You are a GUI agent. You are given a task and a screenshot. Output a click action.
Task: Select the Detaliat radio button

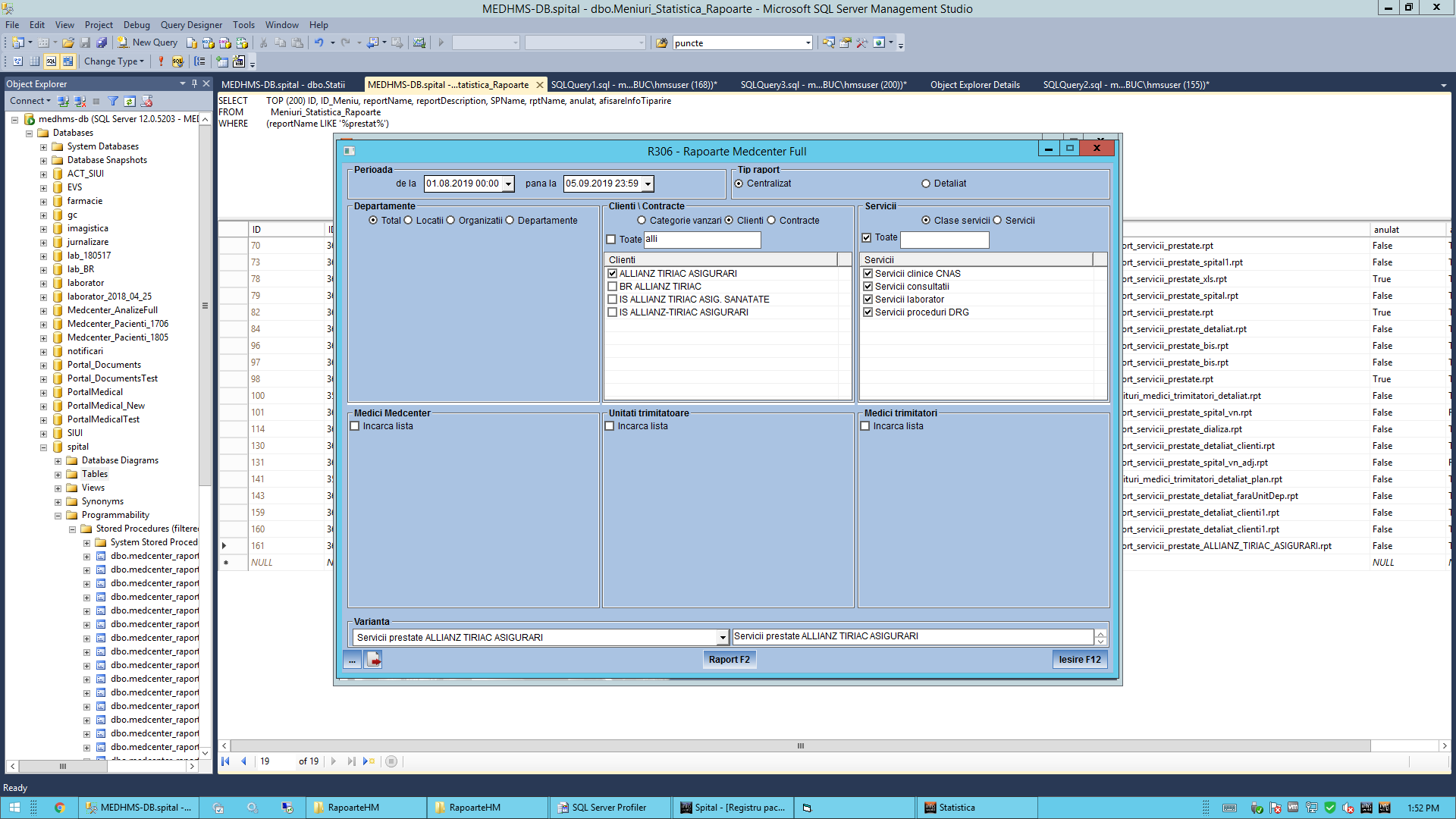[x=926, y=184]
